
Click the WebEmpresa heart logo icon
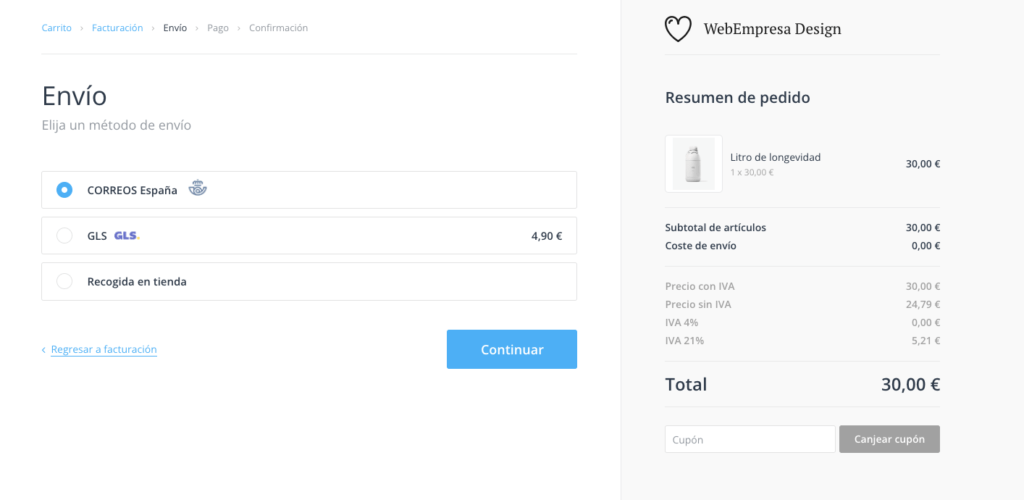coord(678,29)
